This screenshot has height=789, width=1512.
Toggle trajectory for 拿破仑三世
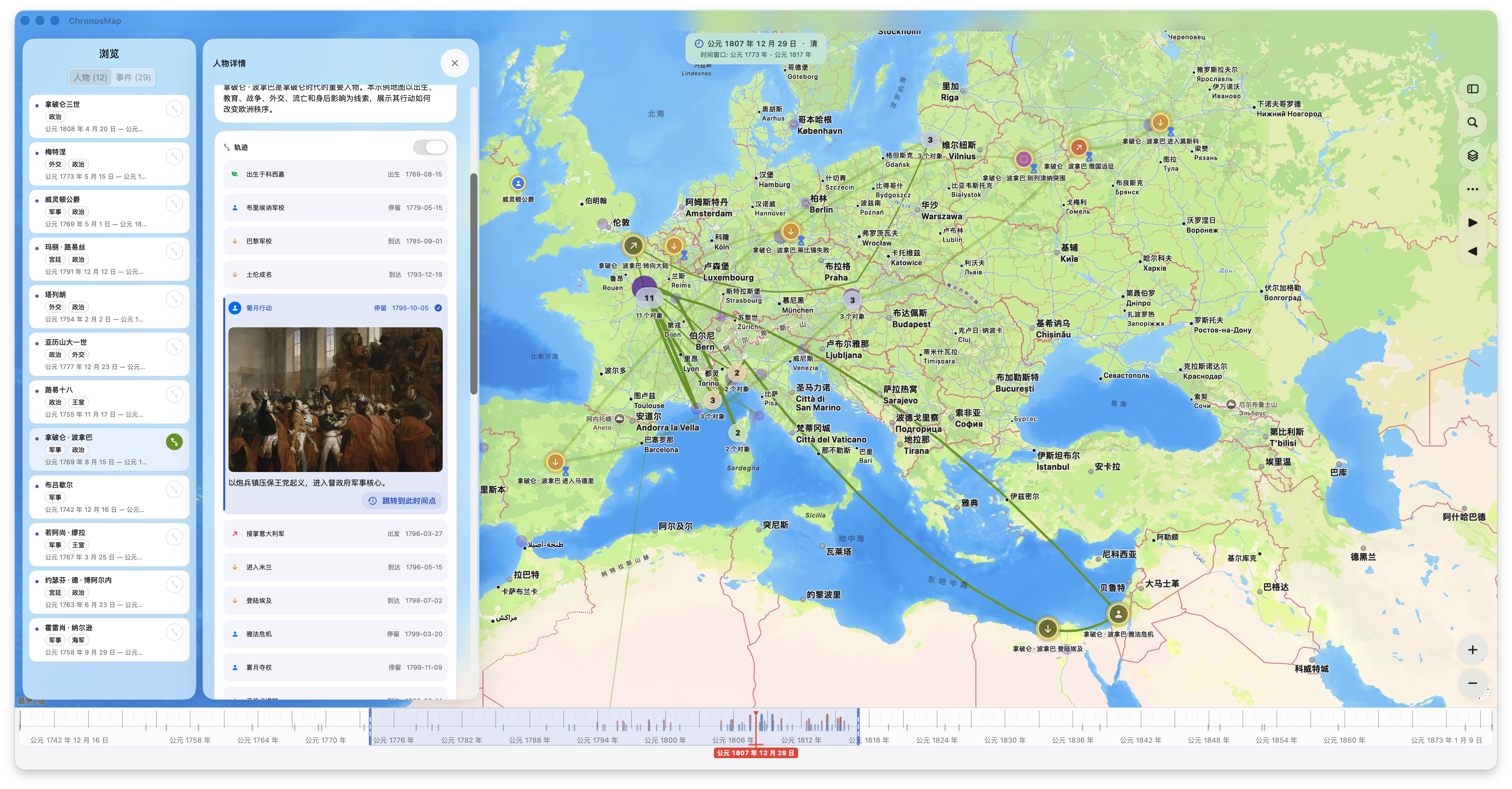coord(174,109)
